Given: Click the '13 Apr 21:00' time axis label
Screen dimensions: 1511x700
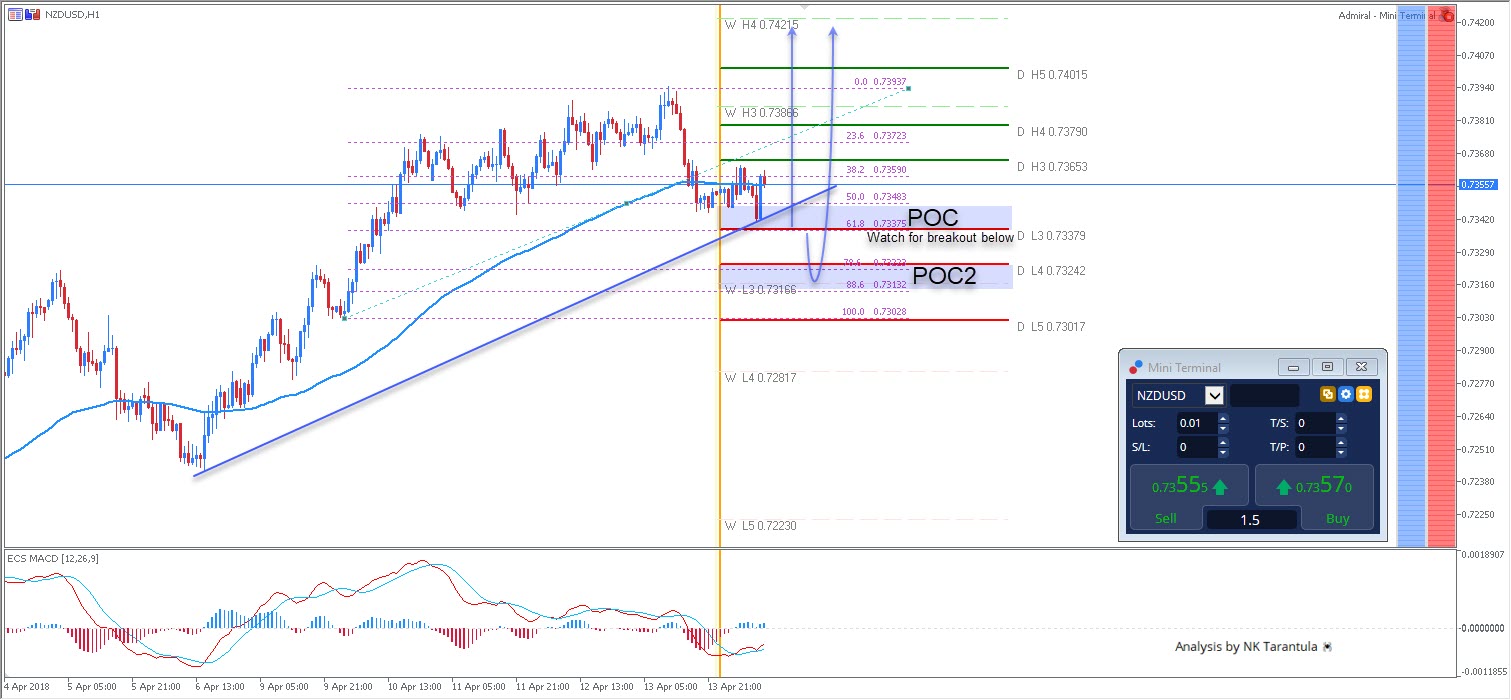Looking at the screenshot, I should 735,687.
